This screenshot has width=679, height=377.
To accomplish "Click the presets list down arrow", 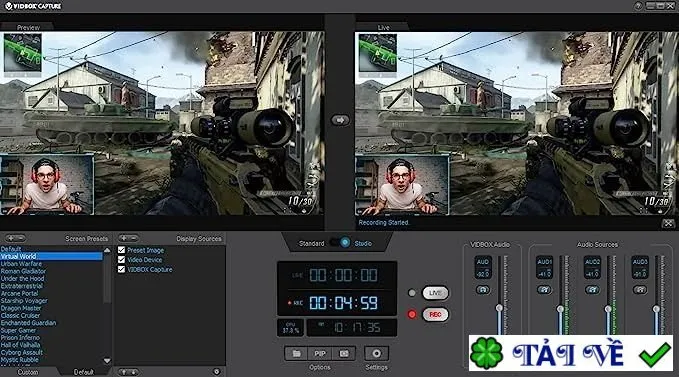I will 107,361.
